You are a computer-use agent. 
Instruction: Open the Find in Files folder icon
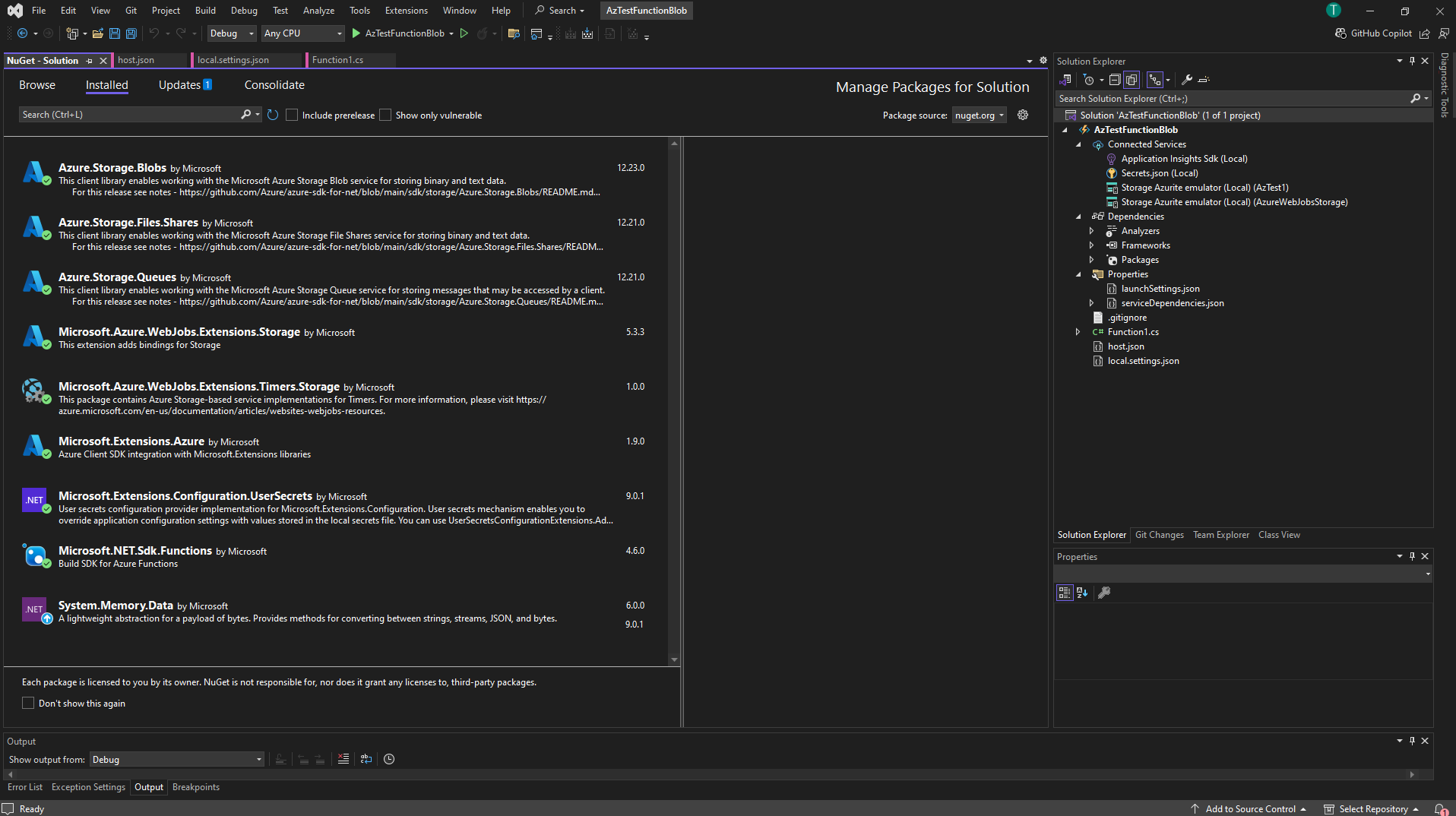pyautogui.click(x=514, y=33)
